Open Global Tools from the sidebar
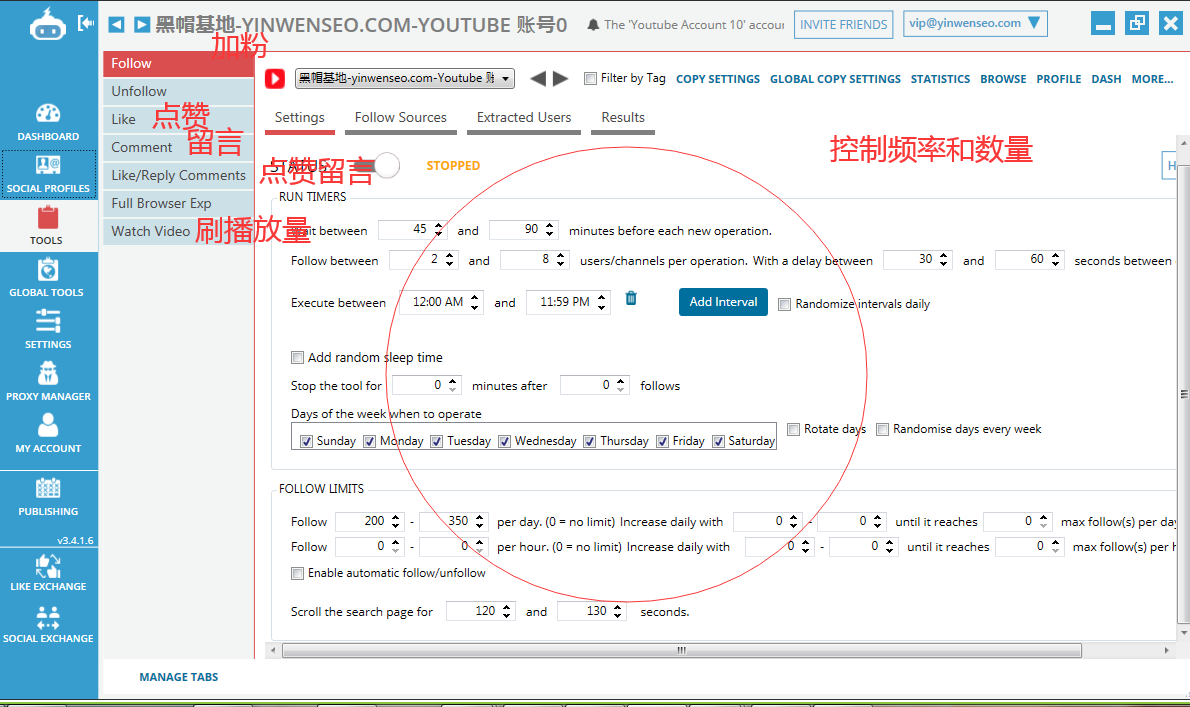Viewport: 1190px width, 707px height. [x=46, y=277]
